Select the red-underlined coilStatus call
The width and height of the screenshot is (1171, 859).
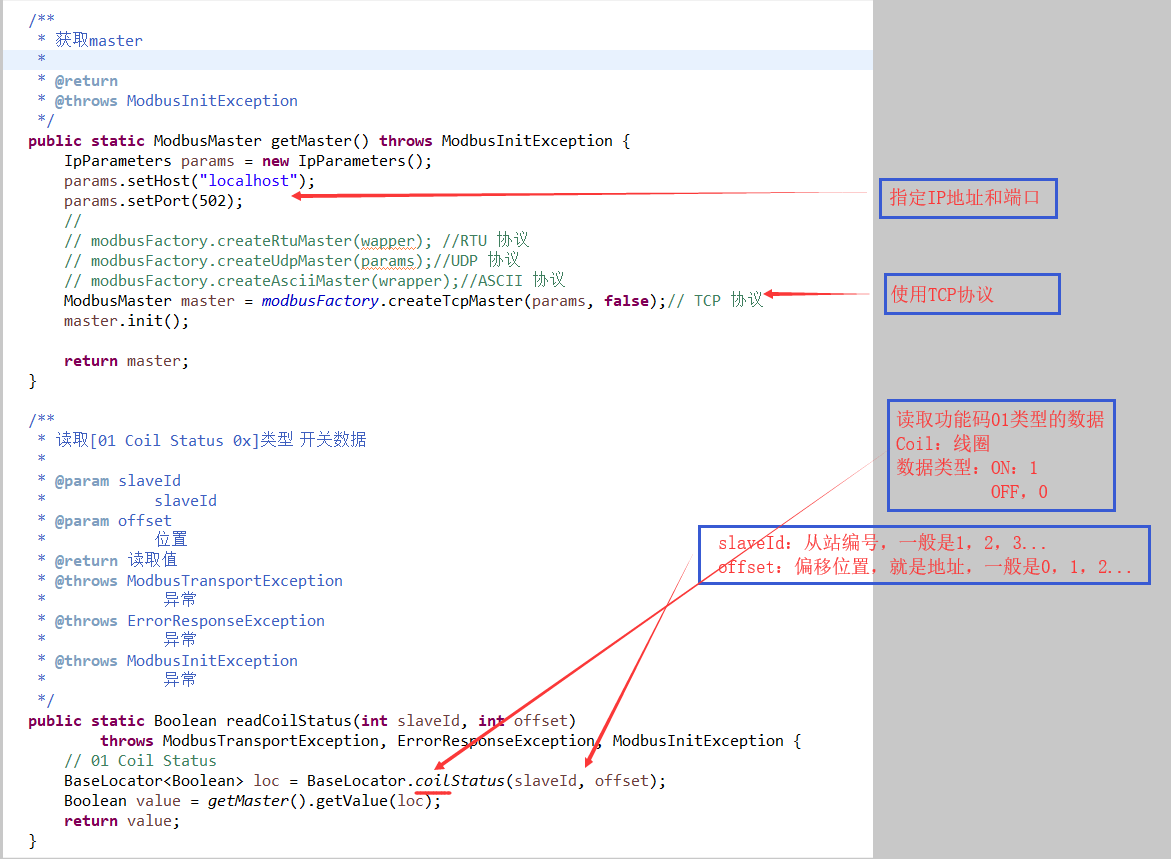point(460,780)
